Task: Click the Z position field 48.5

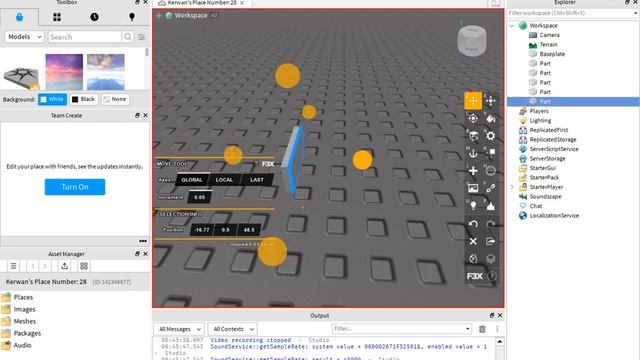Action: tap(249, 230)
